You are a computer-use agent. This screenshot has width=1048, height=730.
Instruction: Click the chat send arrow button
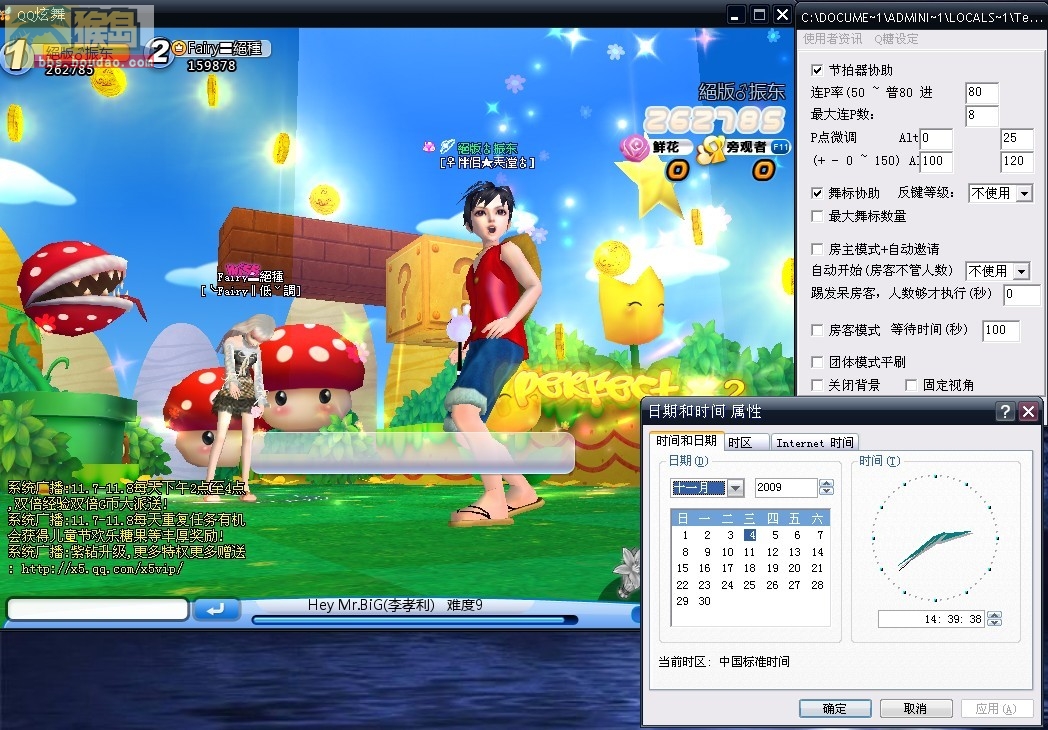(x=216, y=609)
